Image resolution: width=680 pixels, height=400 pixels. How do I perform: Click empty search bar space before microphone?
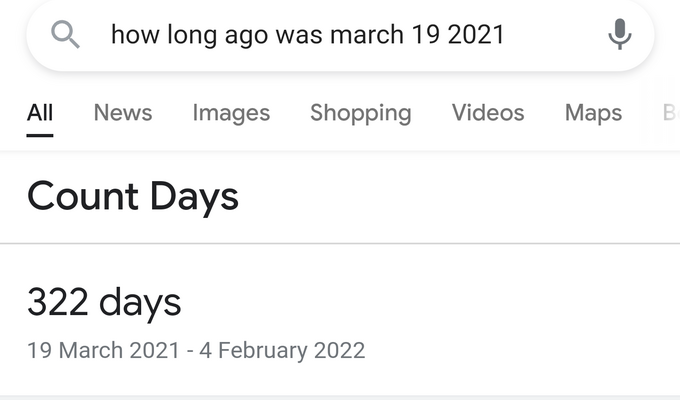[x=555, y=34]
